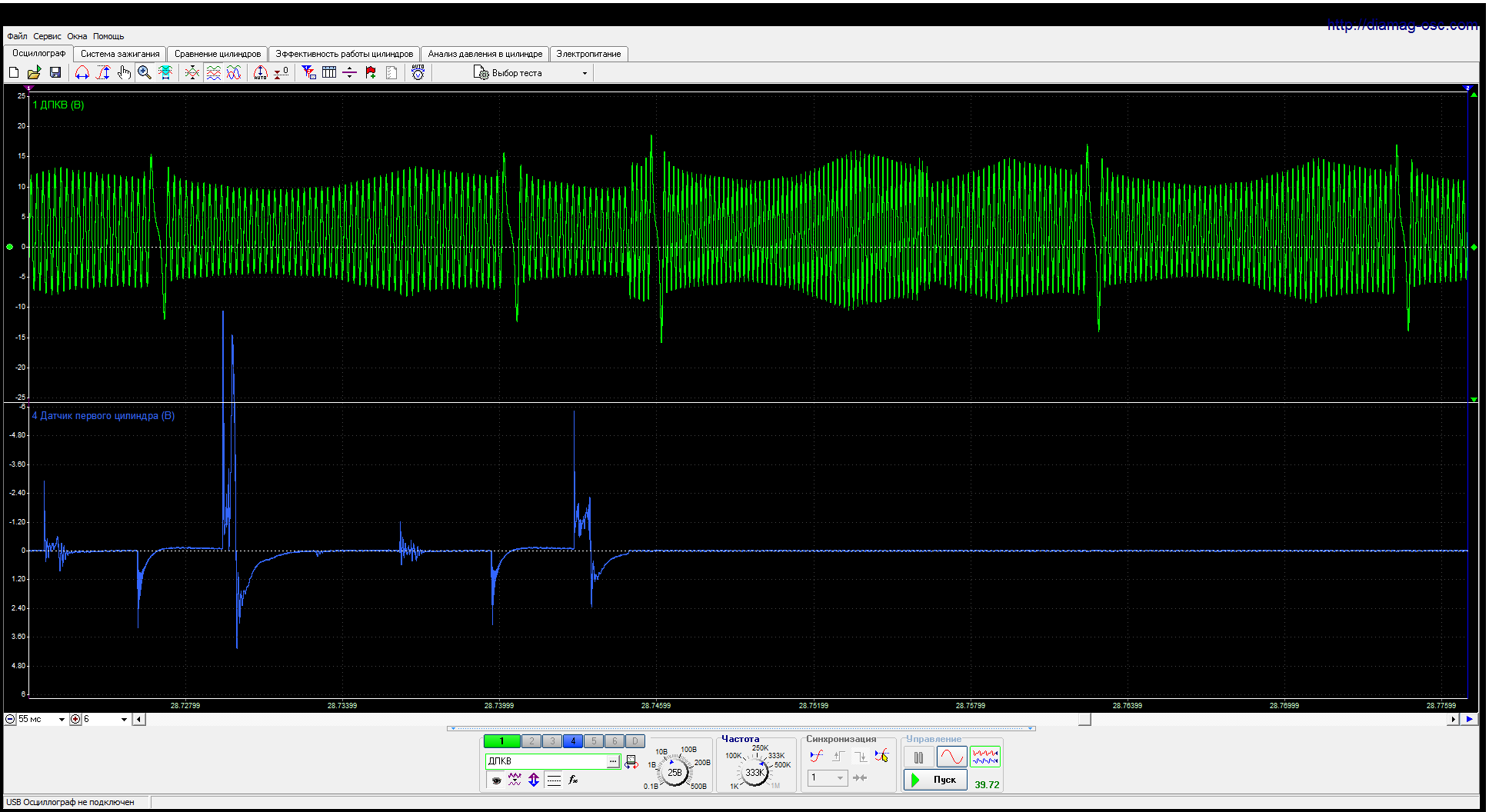The width and height of the screenshot is (1489, 812).
Task: Toggle channel 1 green button
Action: pyautogui.click(x=501, y=741)
